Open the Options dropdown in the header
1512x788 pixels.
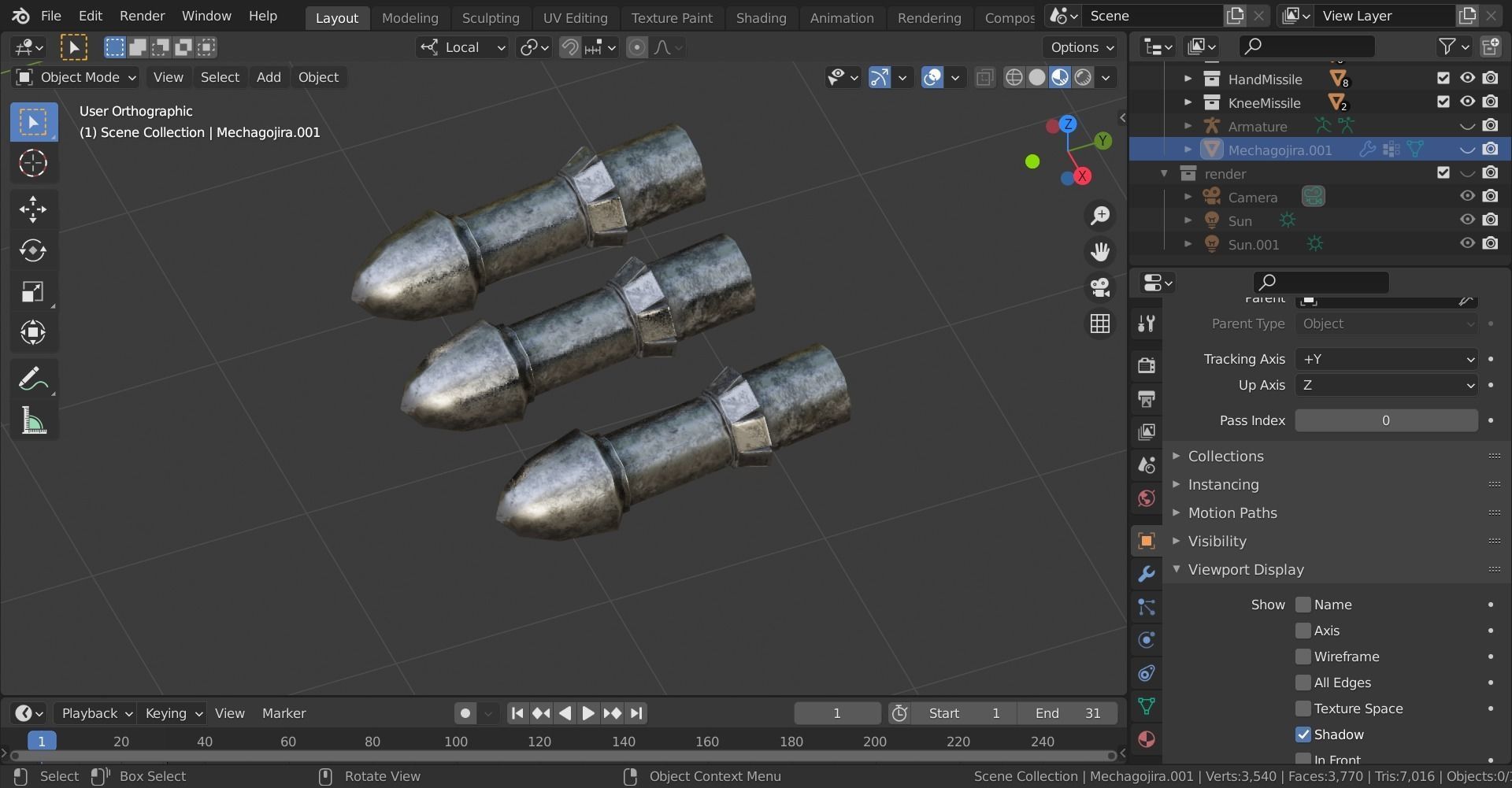click(x=1082, y=47)
